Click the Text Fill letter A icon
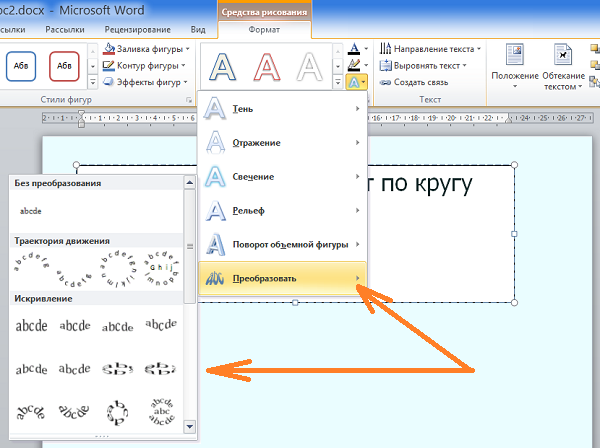This screenshot has width=600, height=448. pos(354,49)
